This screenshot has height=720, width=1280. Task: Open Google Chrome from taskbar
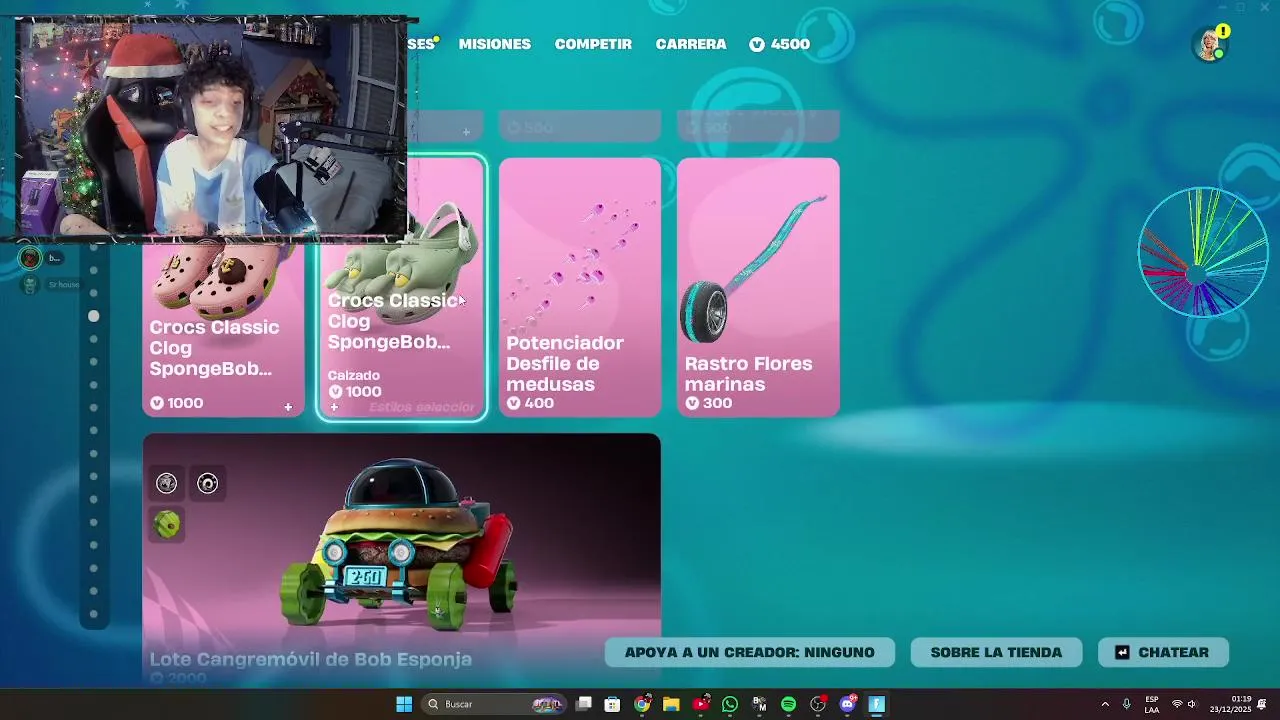click(x=642, y=704)
